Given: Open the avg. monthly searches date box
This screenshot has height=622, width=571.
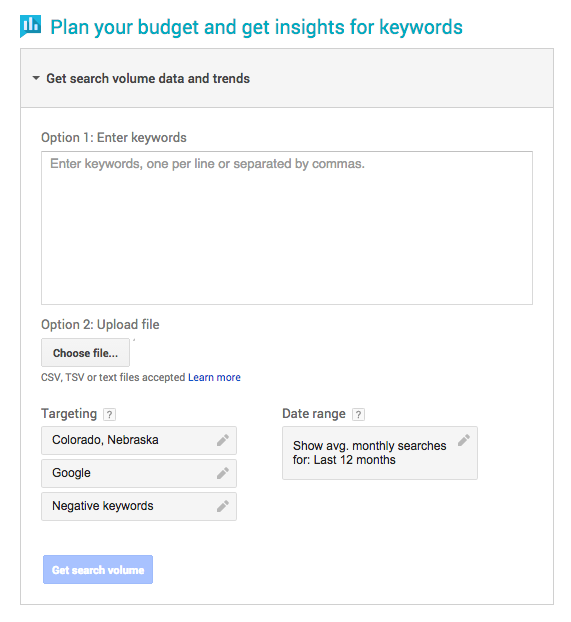Looking at the screenshot, I should tap(380, 453).
